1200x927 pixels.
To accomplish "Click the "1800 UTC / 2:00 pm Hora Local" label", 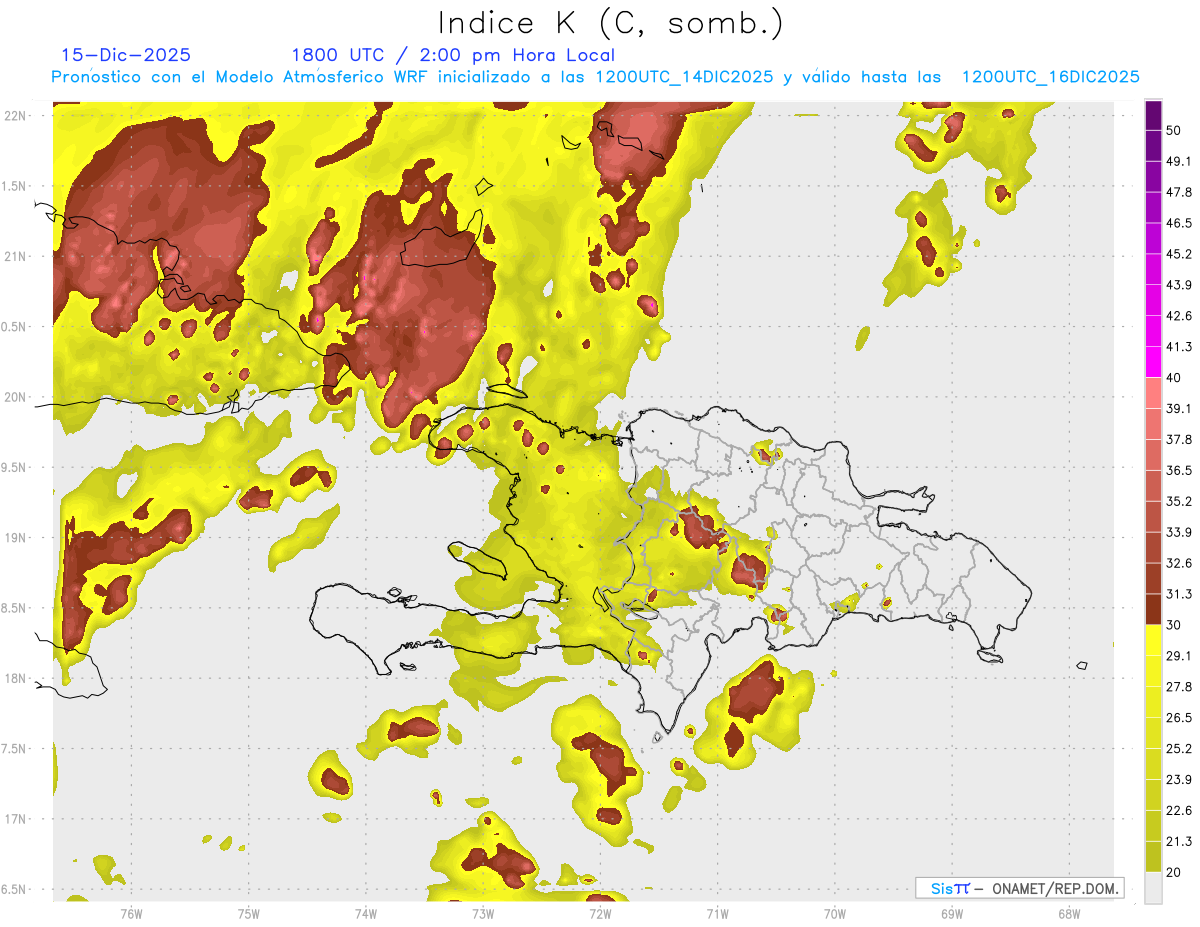I will click(x=453, y=55).
